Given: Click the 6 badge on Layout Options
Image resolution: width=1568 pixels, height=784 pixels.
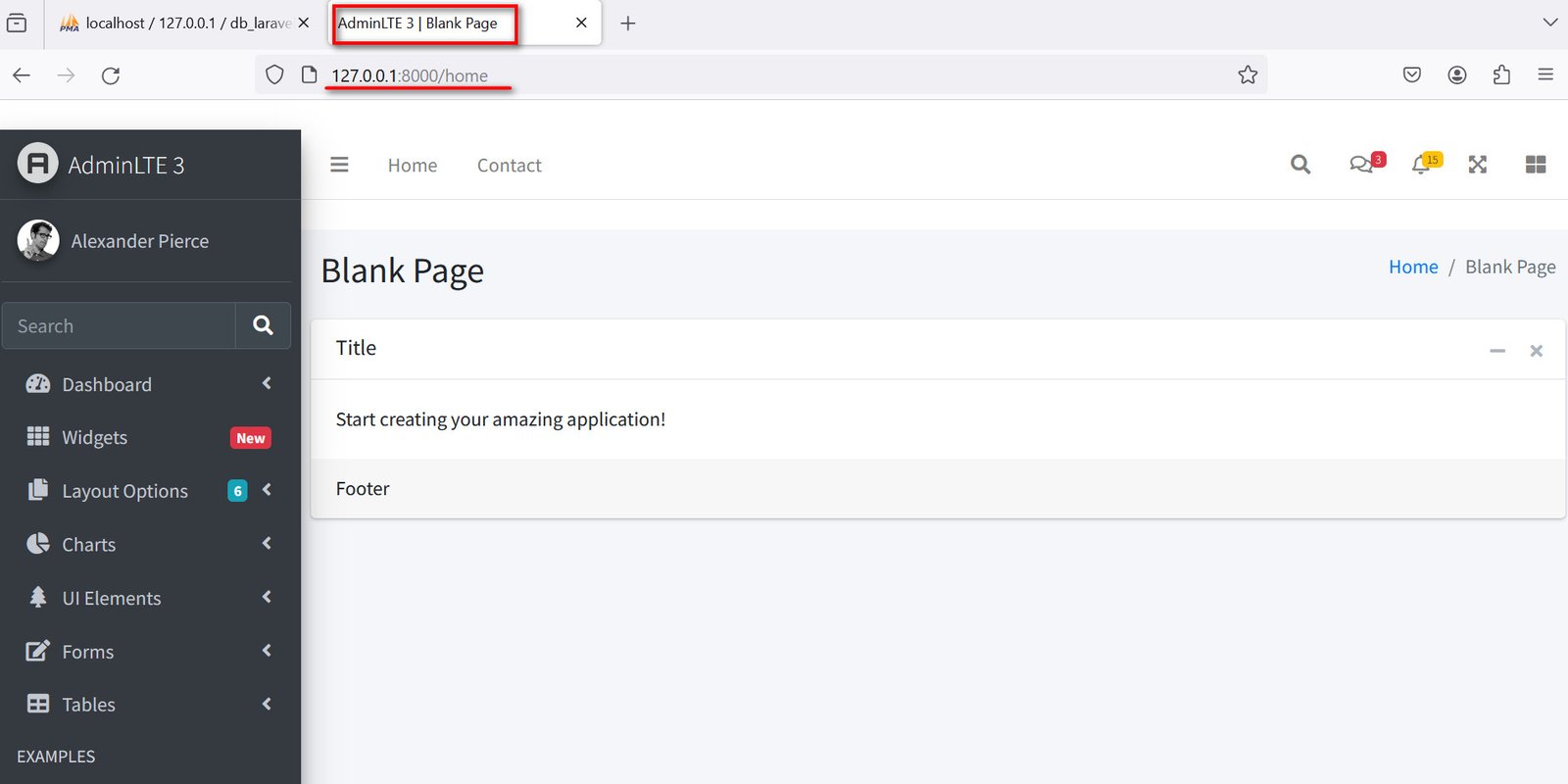Looking at the screenshot, I should [237, 491].
